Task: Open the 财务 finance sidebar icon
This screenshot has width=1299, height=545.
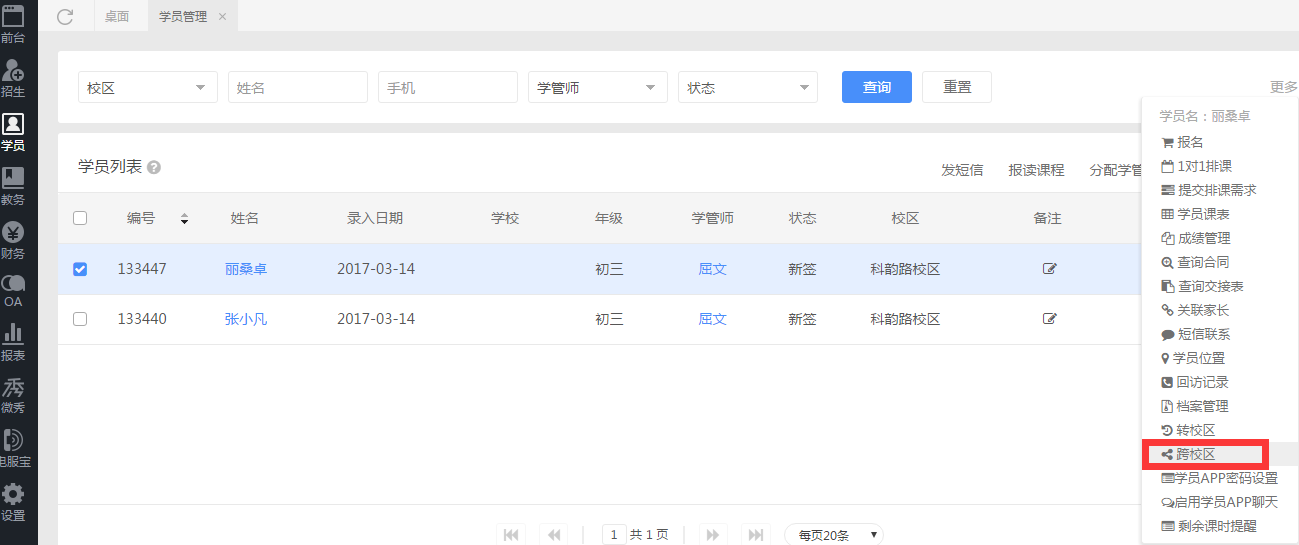Action: (x=13, y=239)
